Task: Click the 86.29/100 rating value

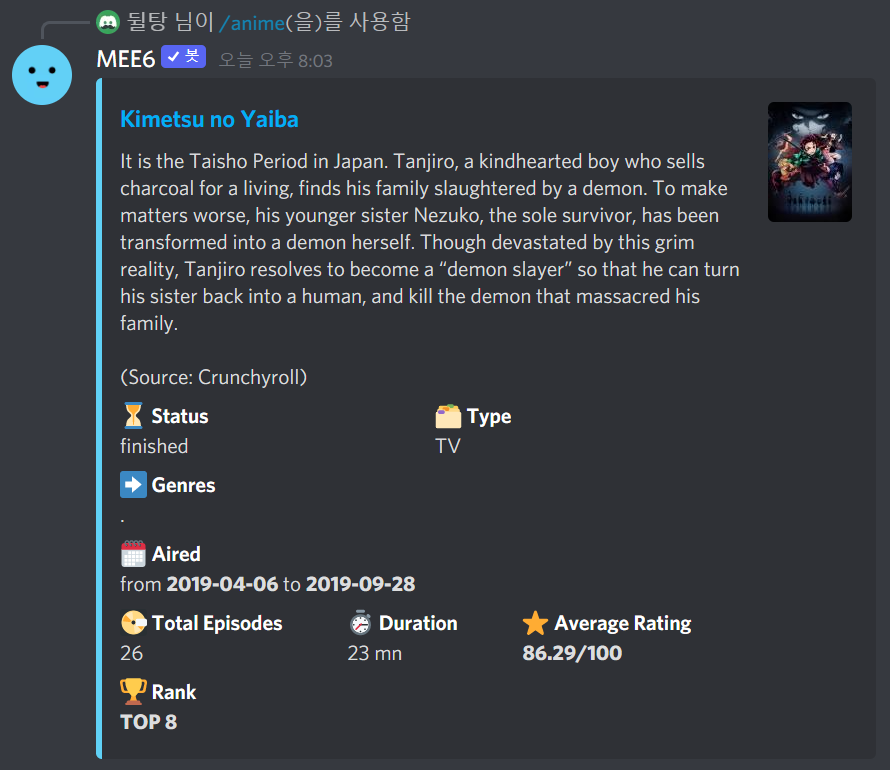Action: coord(572,653)
